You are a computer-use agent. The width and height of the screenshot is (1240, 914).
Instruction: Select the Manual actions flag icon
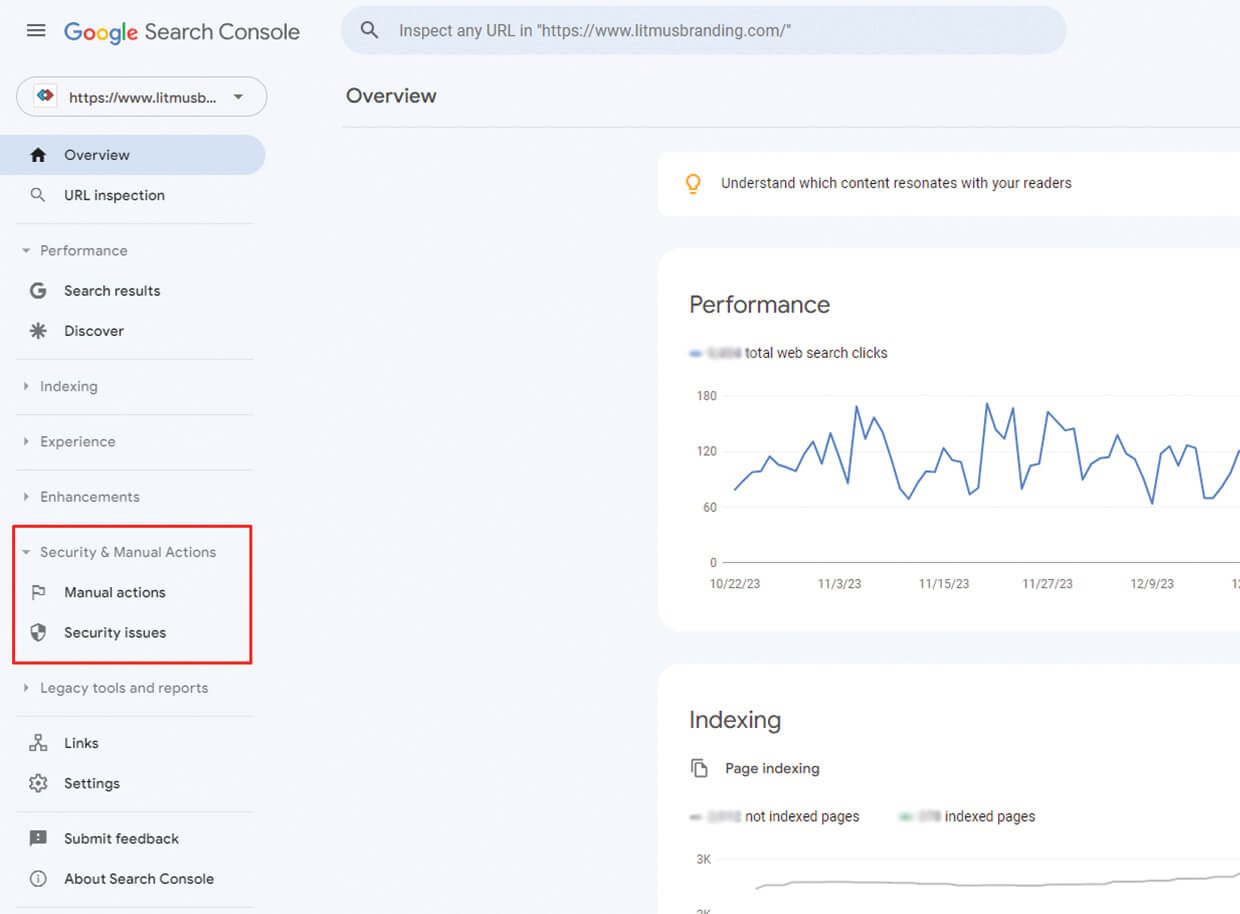(x=37, y=592)
